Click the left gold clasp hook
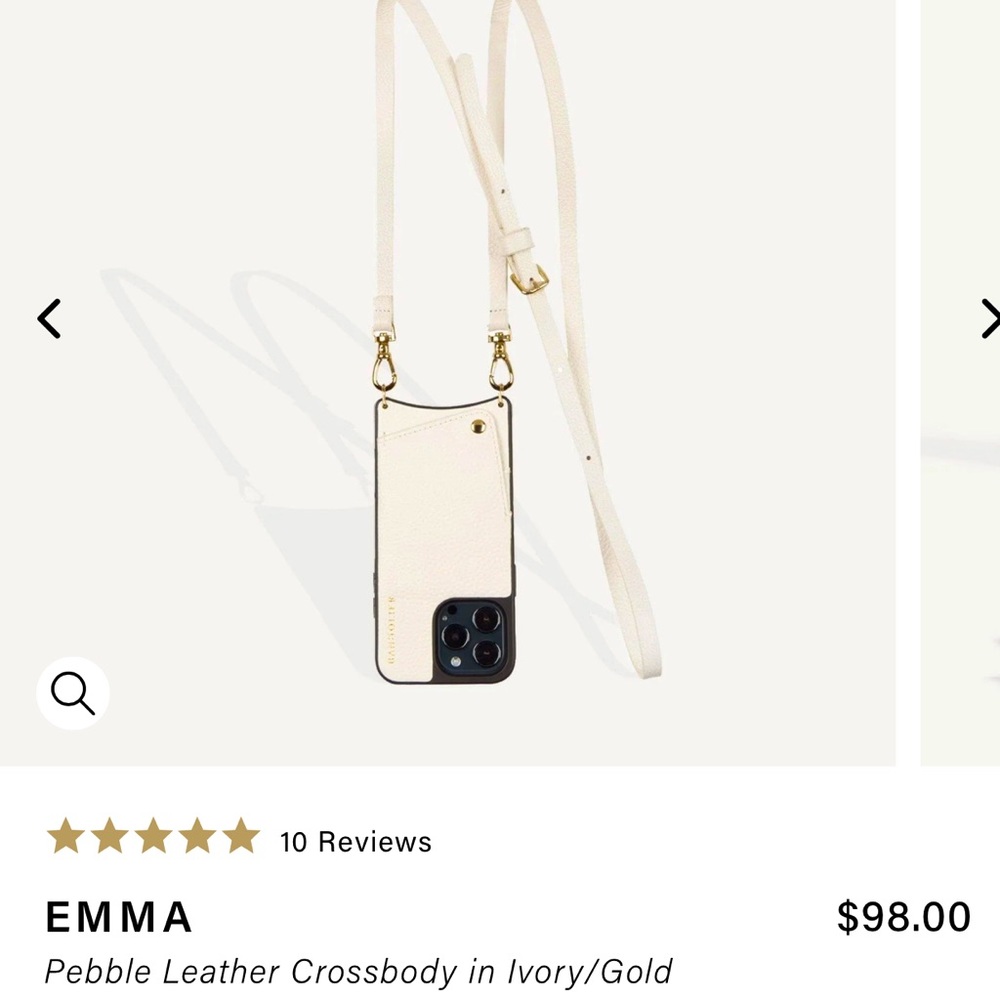 384,362
